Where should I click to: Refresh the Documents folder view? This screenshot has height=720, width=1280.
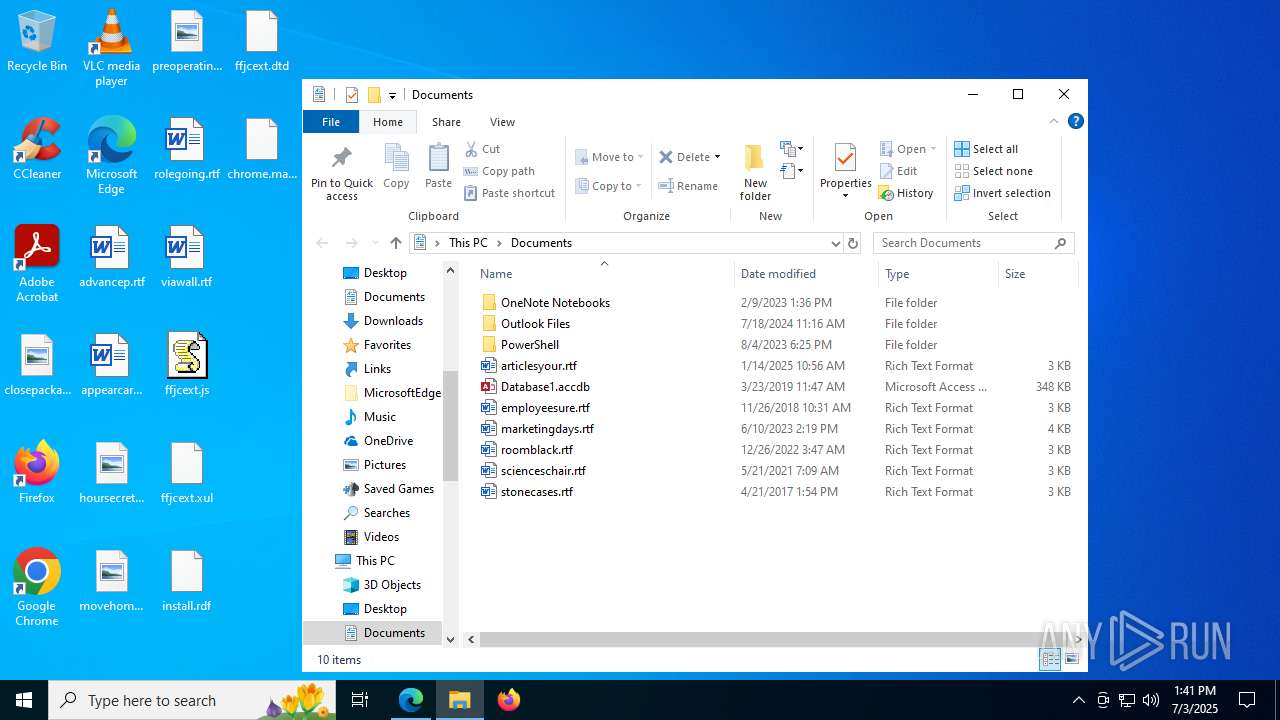coord(853,243)
